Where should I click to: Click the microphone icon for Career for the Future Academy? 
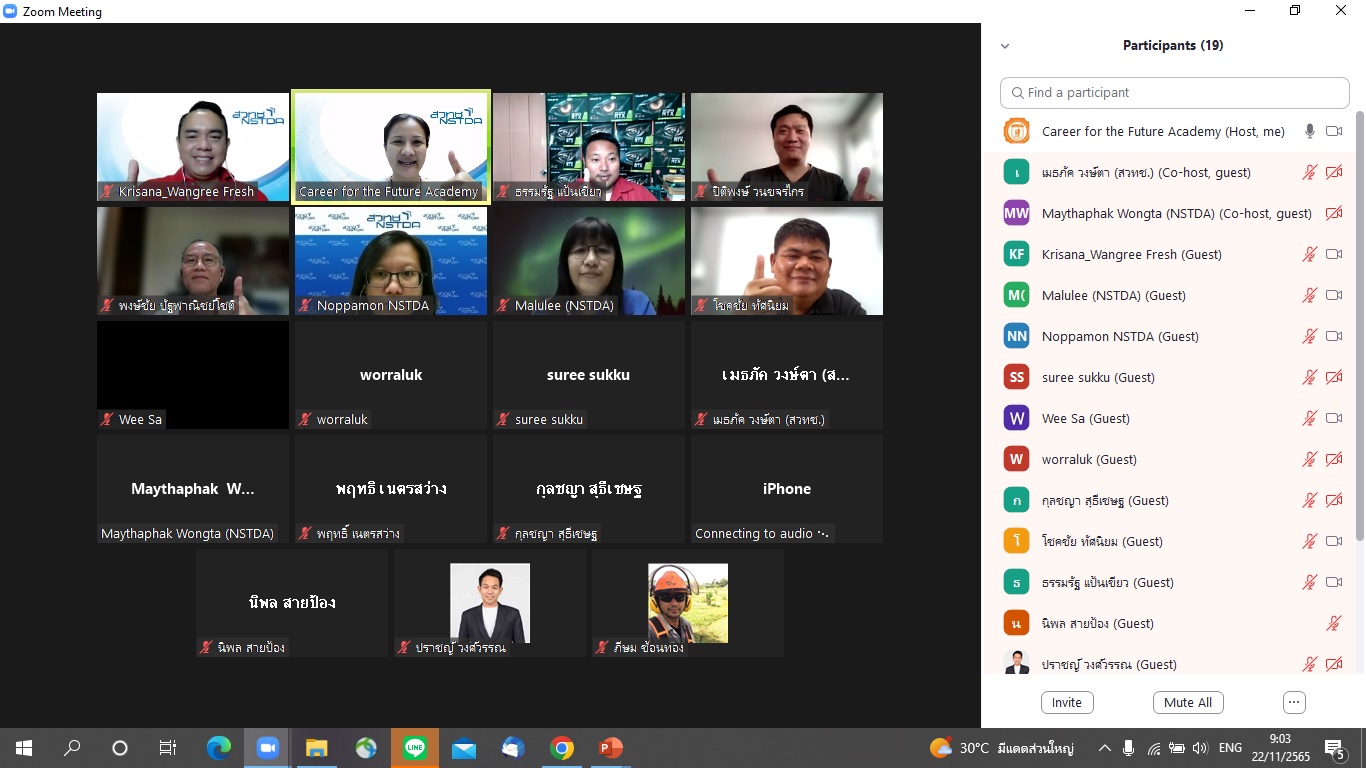click(x=1309, y=131)
